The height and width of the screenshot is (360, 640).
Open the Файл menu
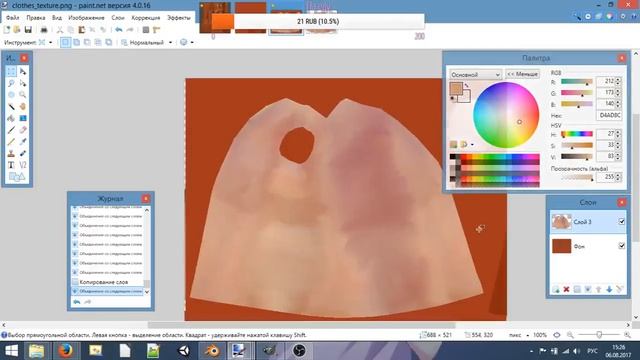point(13,18)
